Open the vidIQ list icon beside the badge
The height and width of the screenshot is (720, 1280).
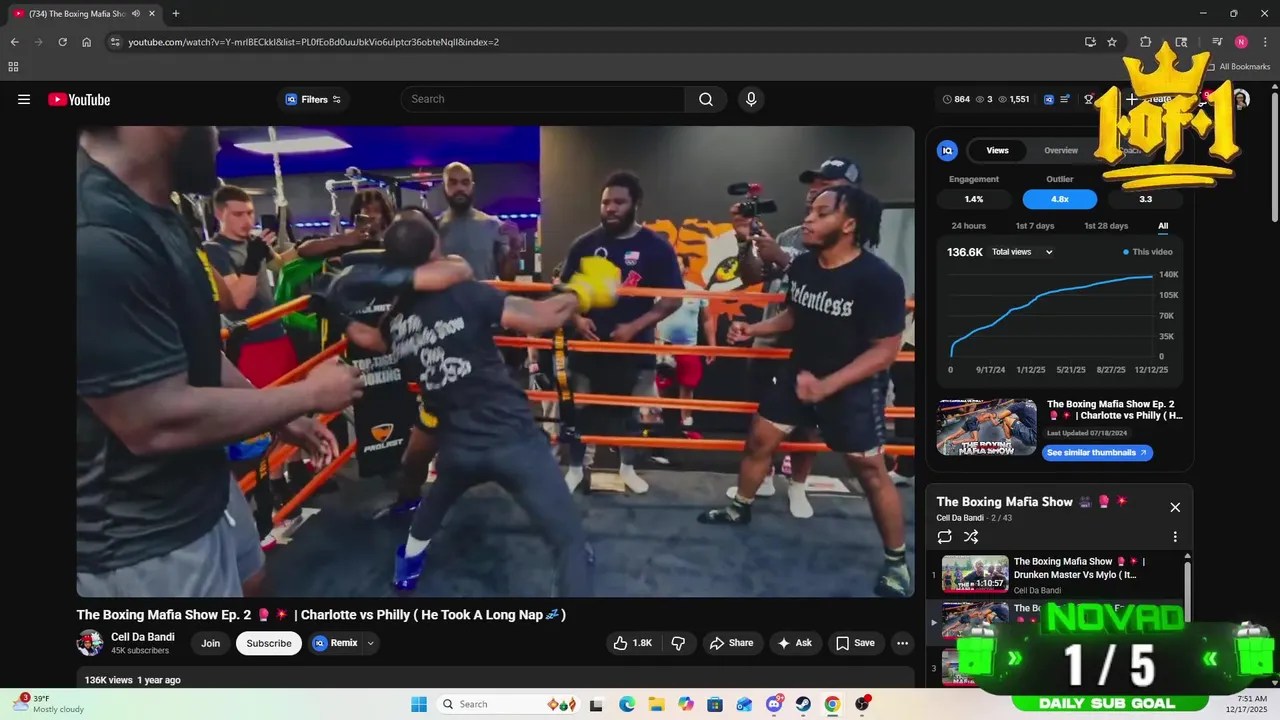pyautogui.click(x=1066, y=99)
